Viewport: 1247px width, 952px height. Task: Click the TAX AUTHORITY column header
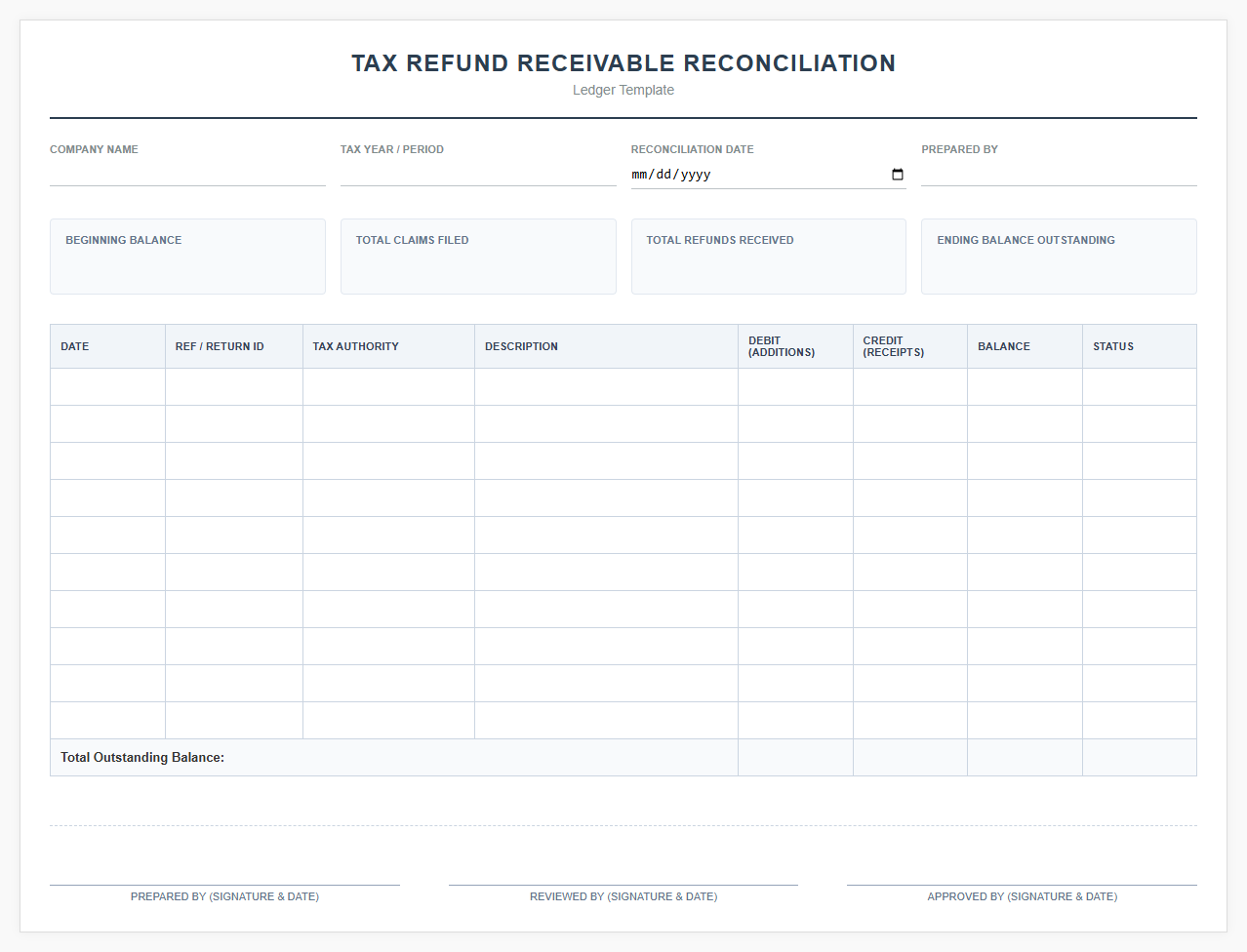388,346
